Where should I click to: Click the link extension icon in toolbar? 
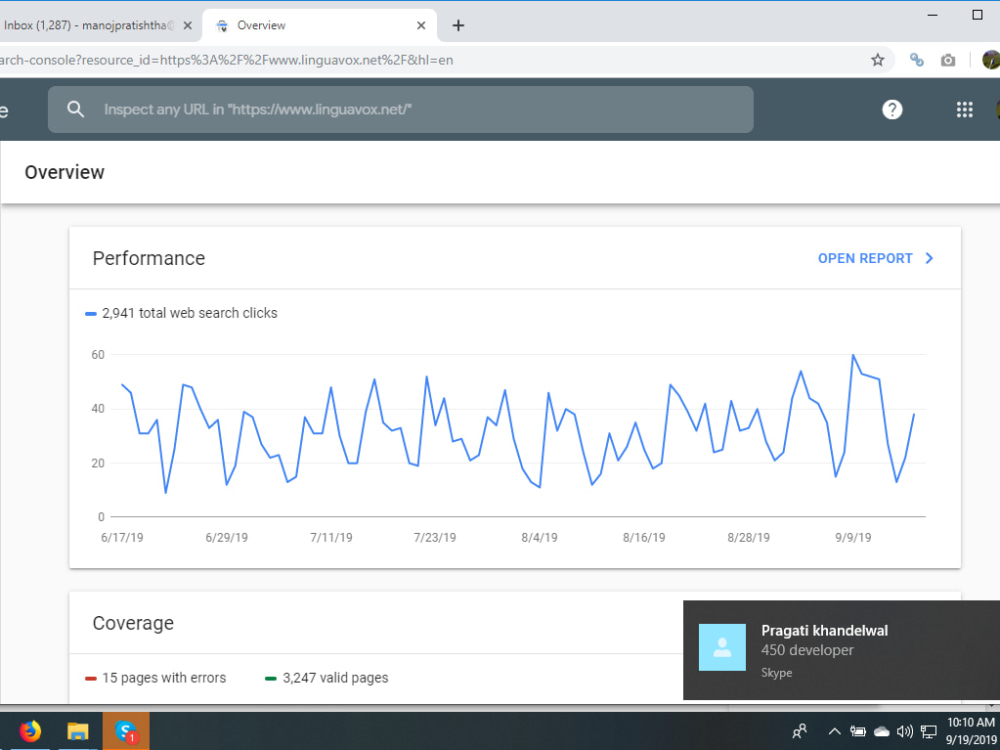point(916,60)
